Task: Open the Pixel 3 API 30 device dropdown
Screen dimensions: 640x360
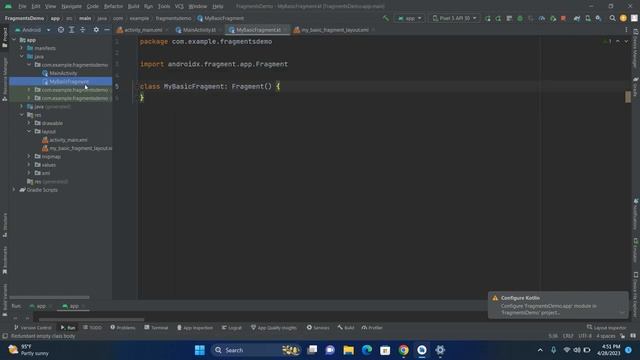Action: pos(454,18)
